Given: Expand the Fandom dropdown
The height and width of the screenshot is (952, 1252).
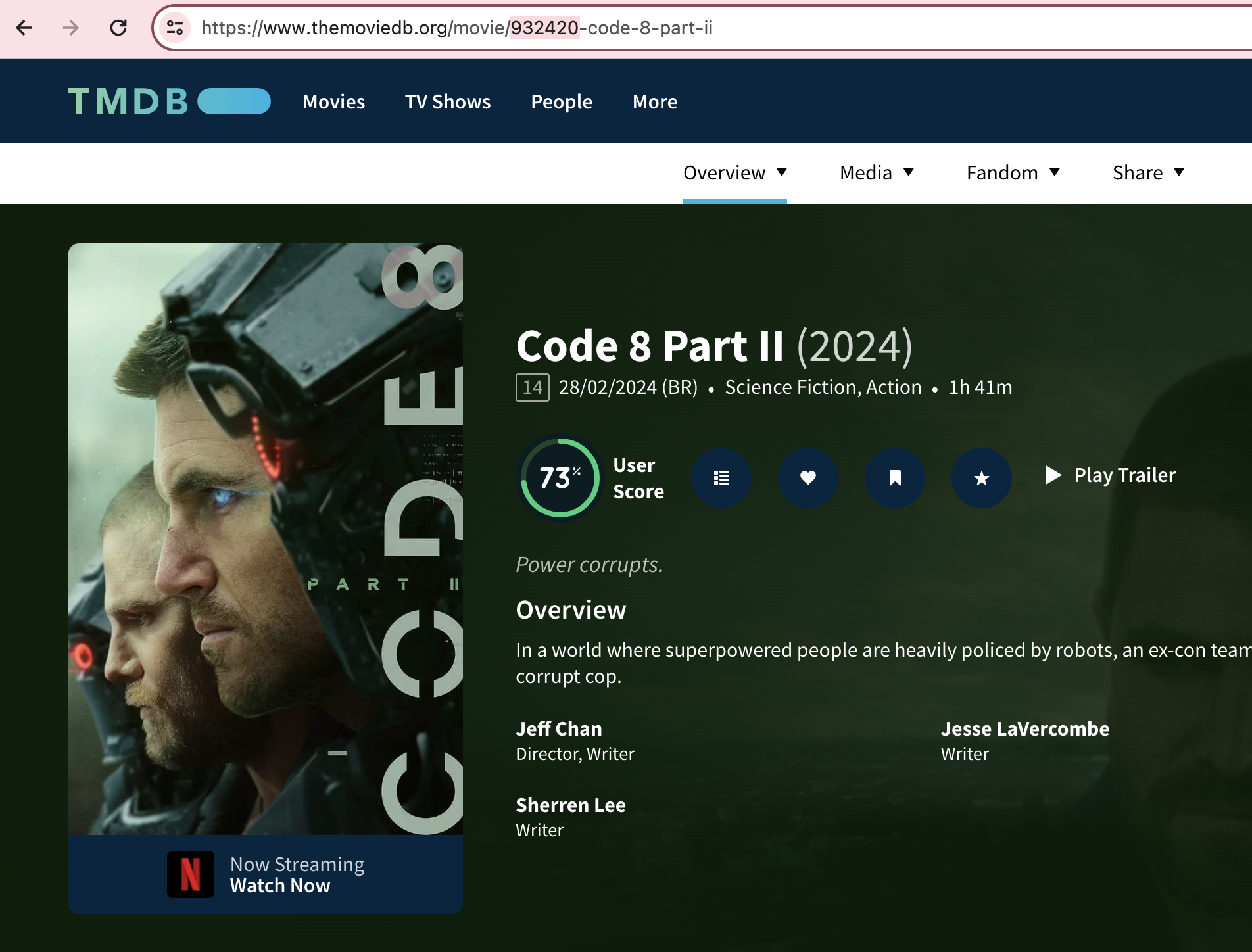Looking at the screenshot, I should pyautogui.click(x=1013, y=173).
